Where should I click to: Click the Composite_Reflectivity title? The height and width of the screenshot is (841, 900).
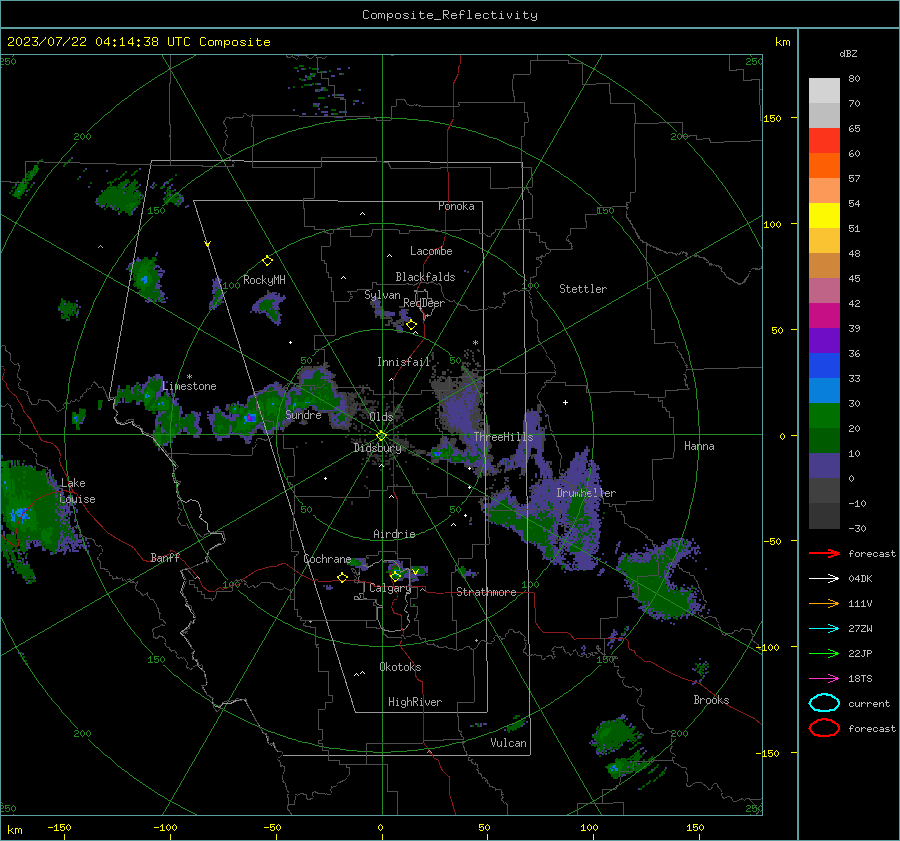click(x=450, y=15)
